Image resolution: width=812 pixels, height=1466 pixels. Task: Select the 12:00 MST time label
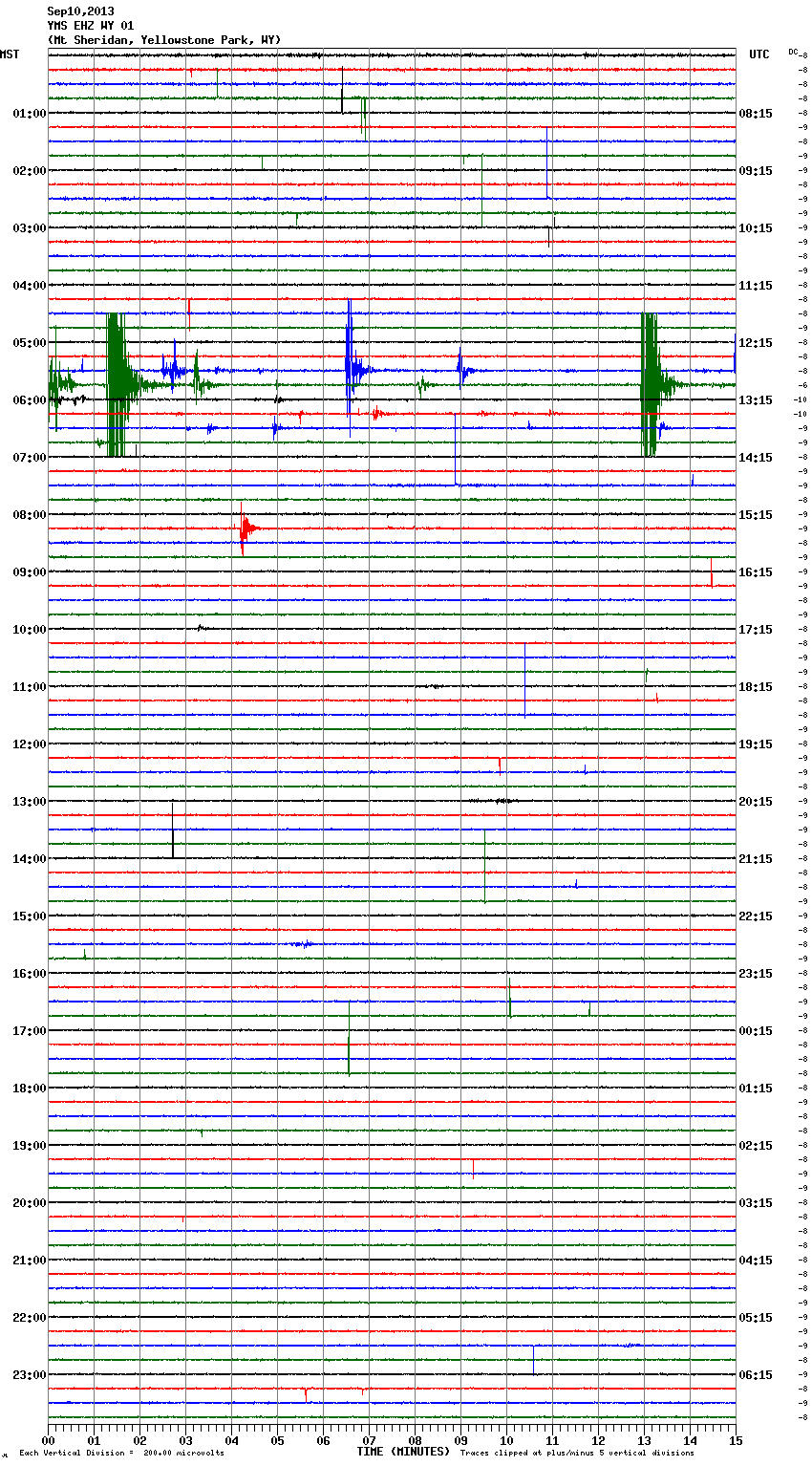click(x=30, y=744)
